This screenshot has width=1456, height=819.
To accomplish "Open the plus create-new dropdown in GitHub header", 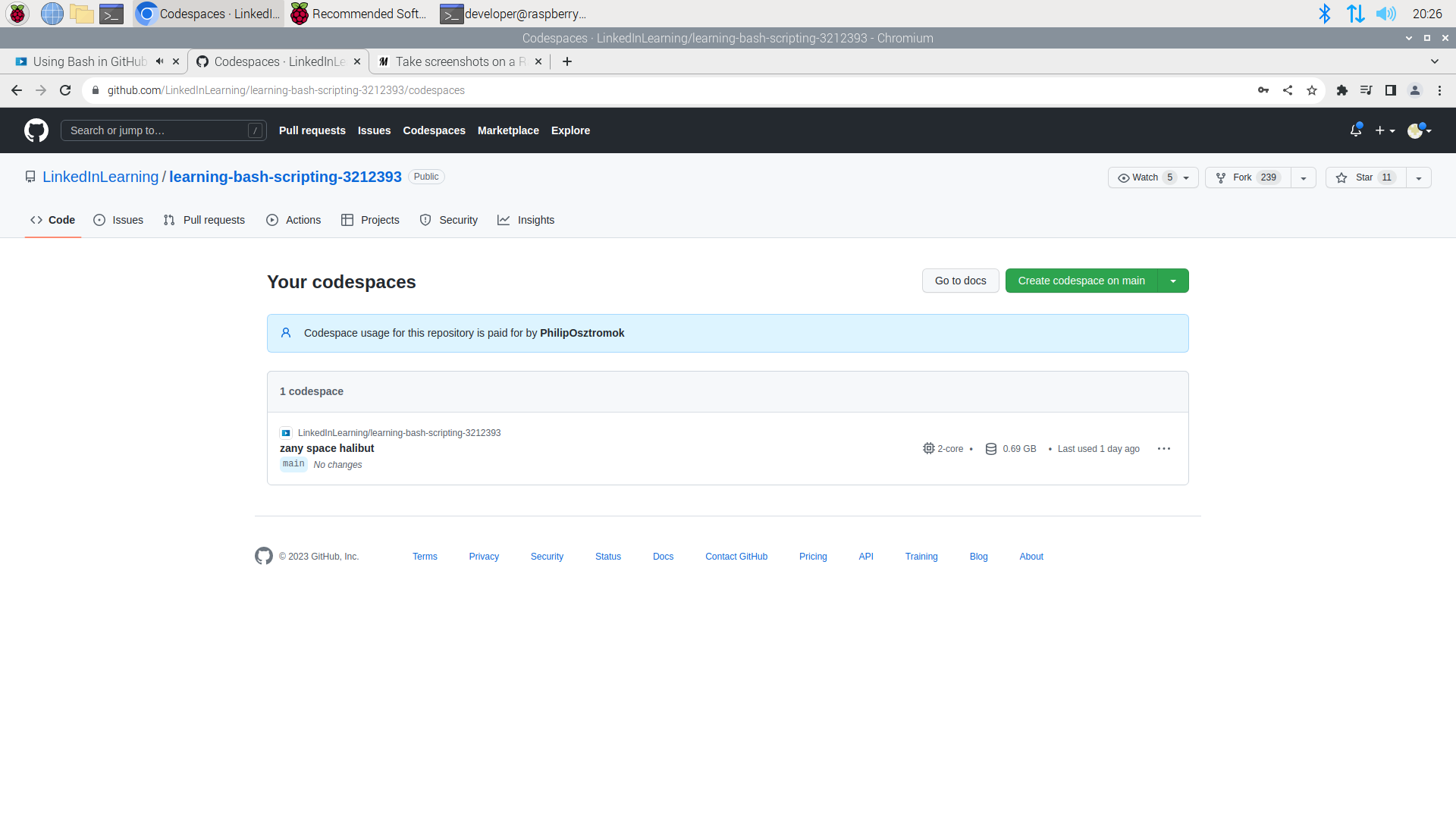I will point(1385,130).
